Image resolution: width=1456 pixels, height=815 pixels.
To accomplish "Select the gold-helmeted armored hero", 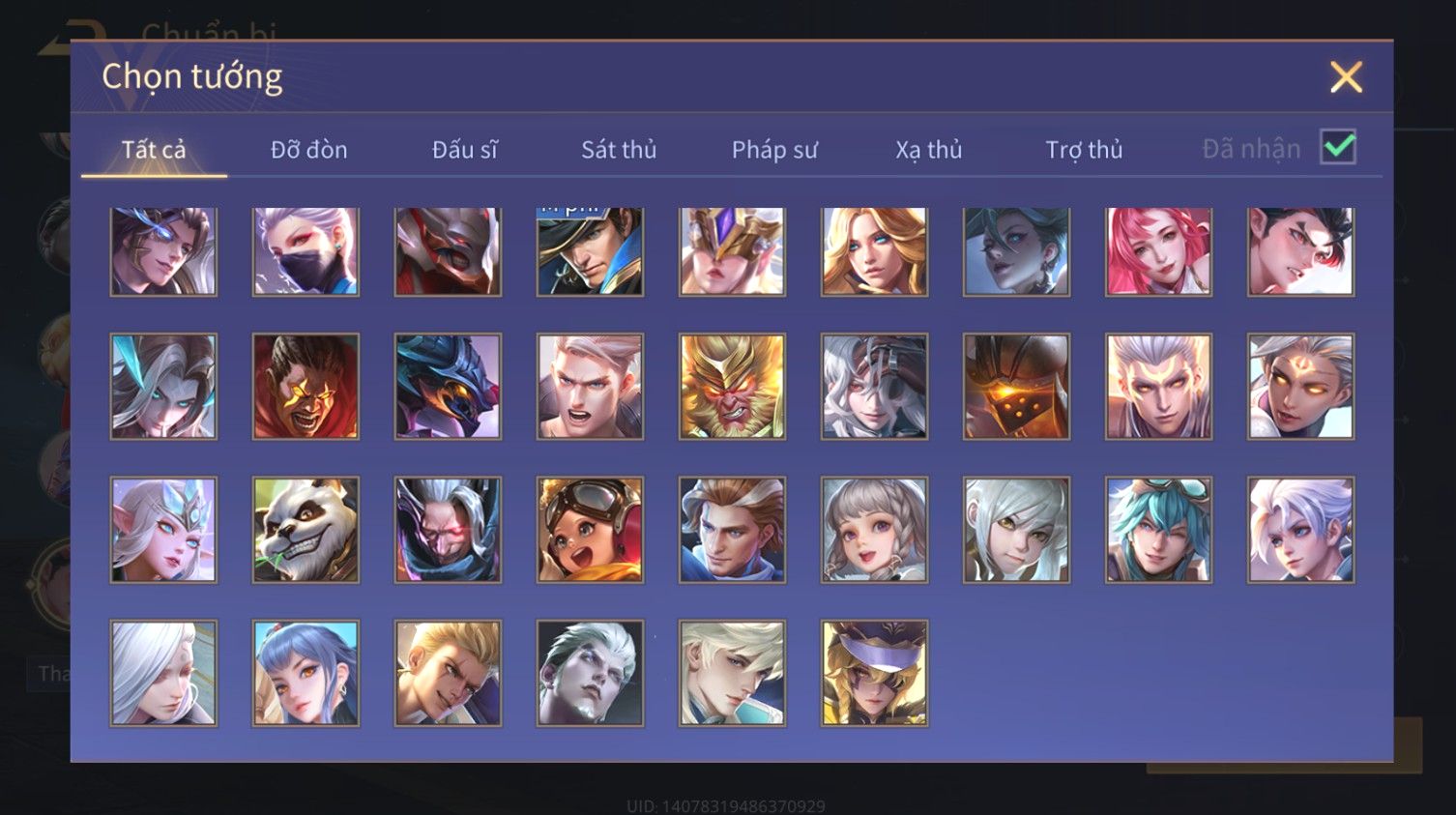I will point(732,251).
